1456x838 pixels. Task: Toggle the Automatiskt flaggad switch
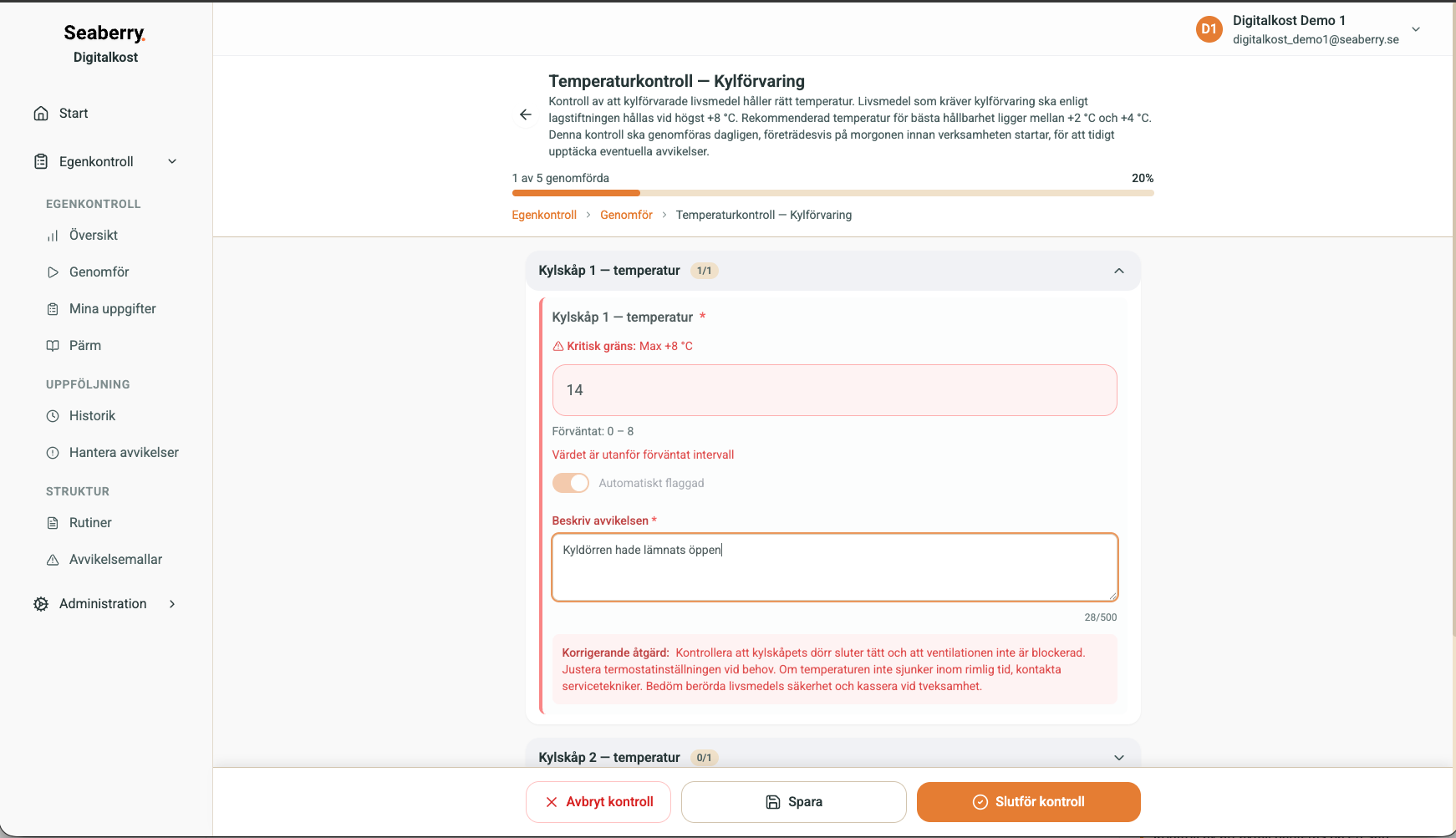[571, 483]
